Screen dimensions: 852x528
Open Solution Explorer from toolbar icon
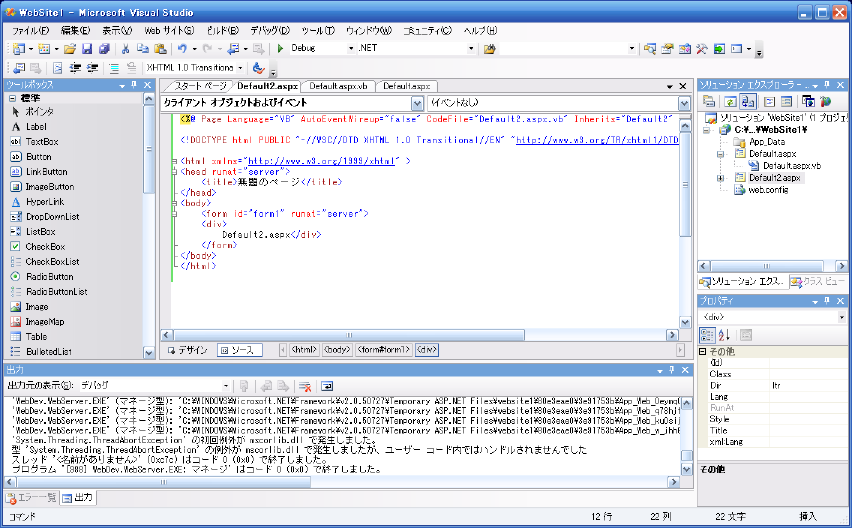point(650,49)
